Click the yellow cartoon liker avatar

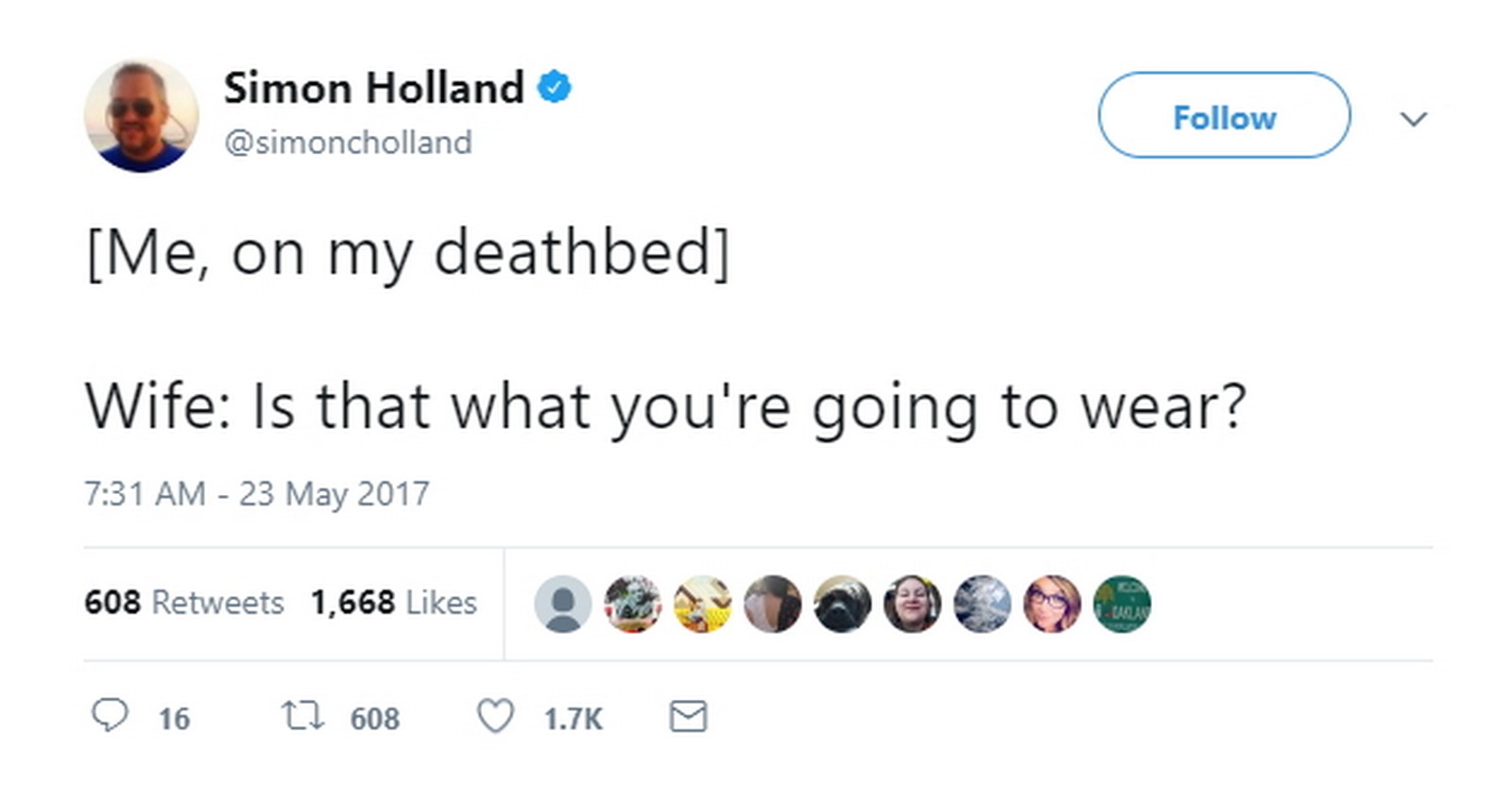703,604
